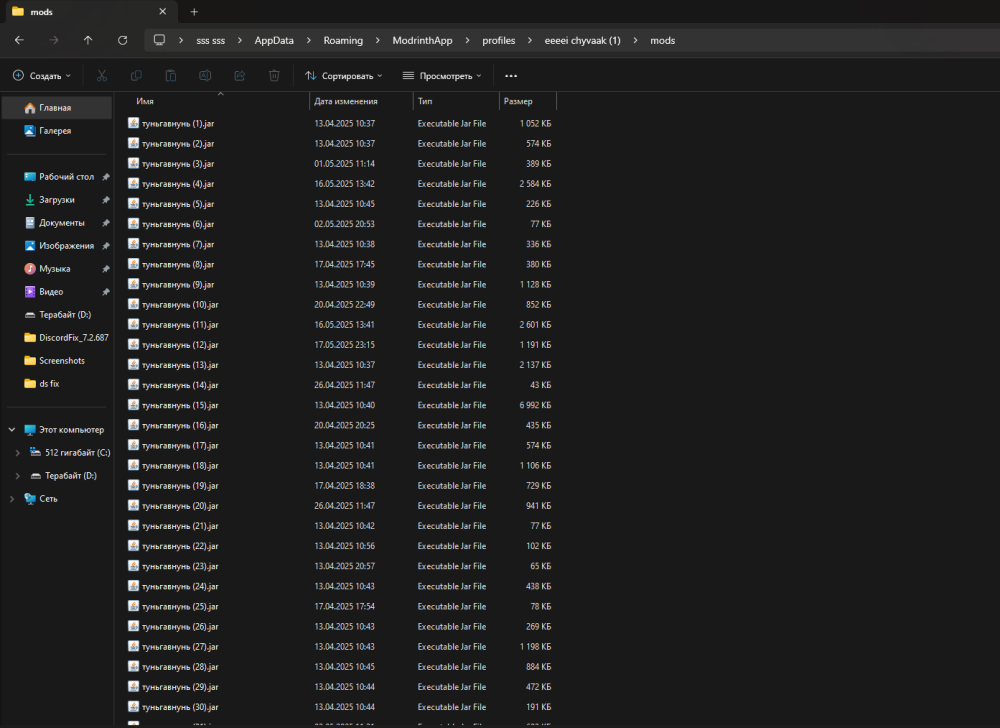
Task: Click the Delete trash icon
Action: pyautogui.click(x=274, y=76)
